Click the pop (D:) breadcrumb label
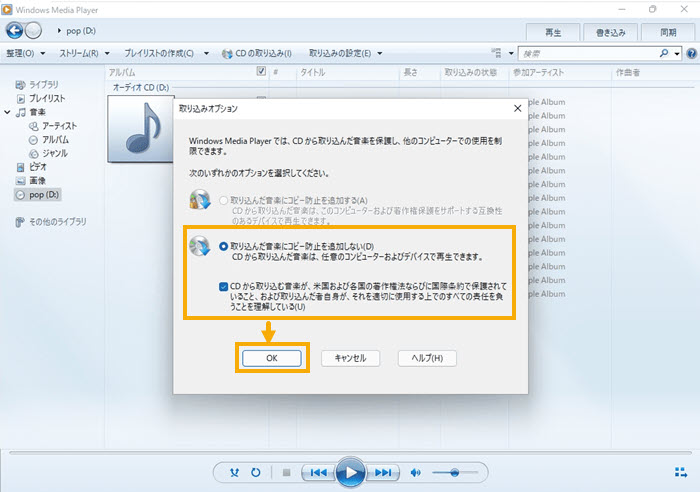This screenshot has height=492, width=700. tap(81, 31)
